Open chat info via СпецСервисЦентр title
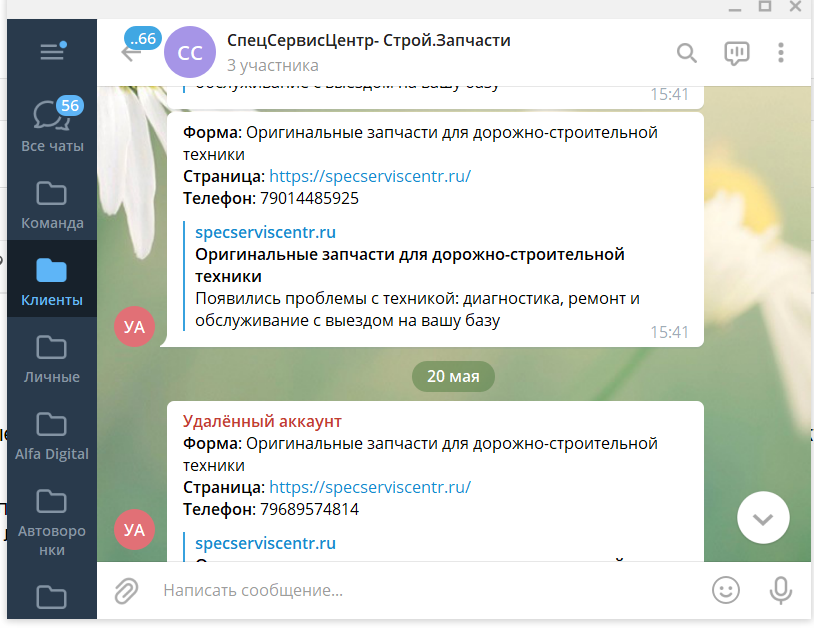Image resolution: width=814 pixels, height=628 pixels. 369,40
